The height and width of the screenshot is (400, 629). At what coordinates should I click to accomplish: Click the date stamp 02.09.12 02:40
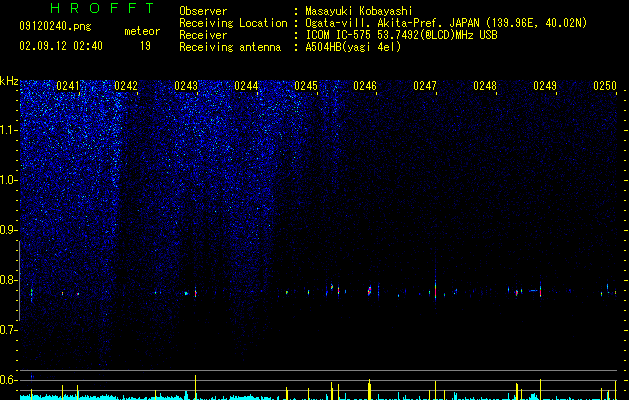point(61,46)
